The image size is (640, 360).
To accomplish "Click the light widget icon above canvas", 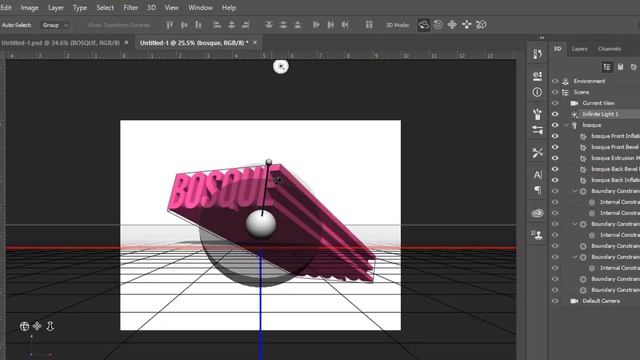I will (x=281, y=67).
